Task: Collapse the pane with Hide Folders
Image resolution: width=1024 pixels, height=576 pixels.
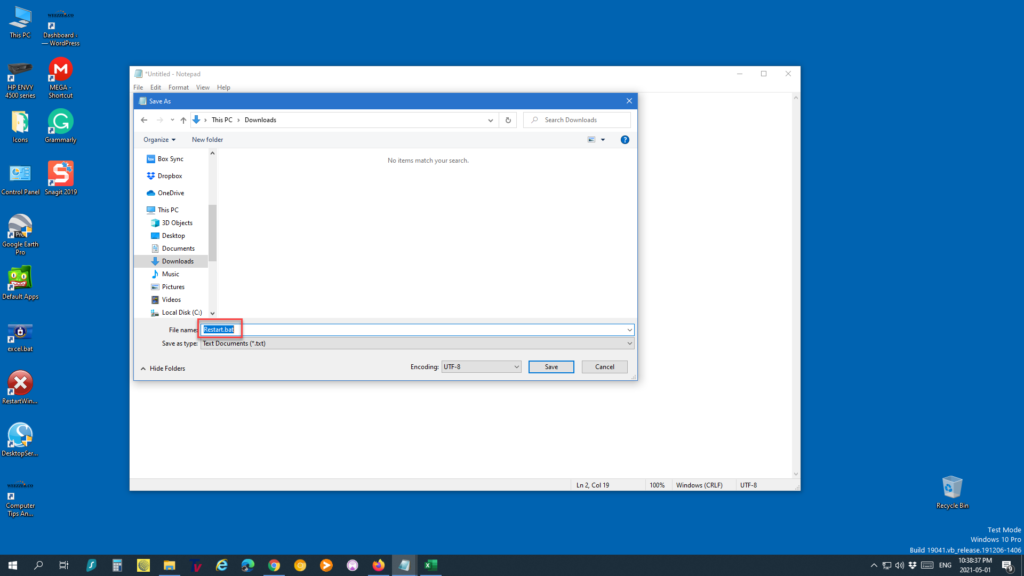Action: tap(162, 368)
